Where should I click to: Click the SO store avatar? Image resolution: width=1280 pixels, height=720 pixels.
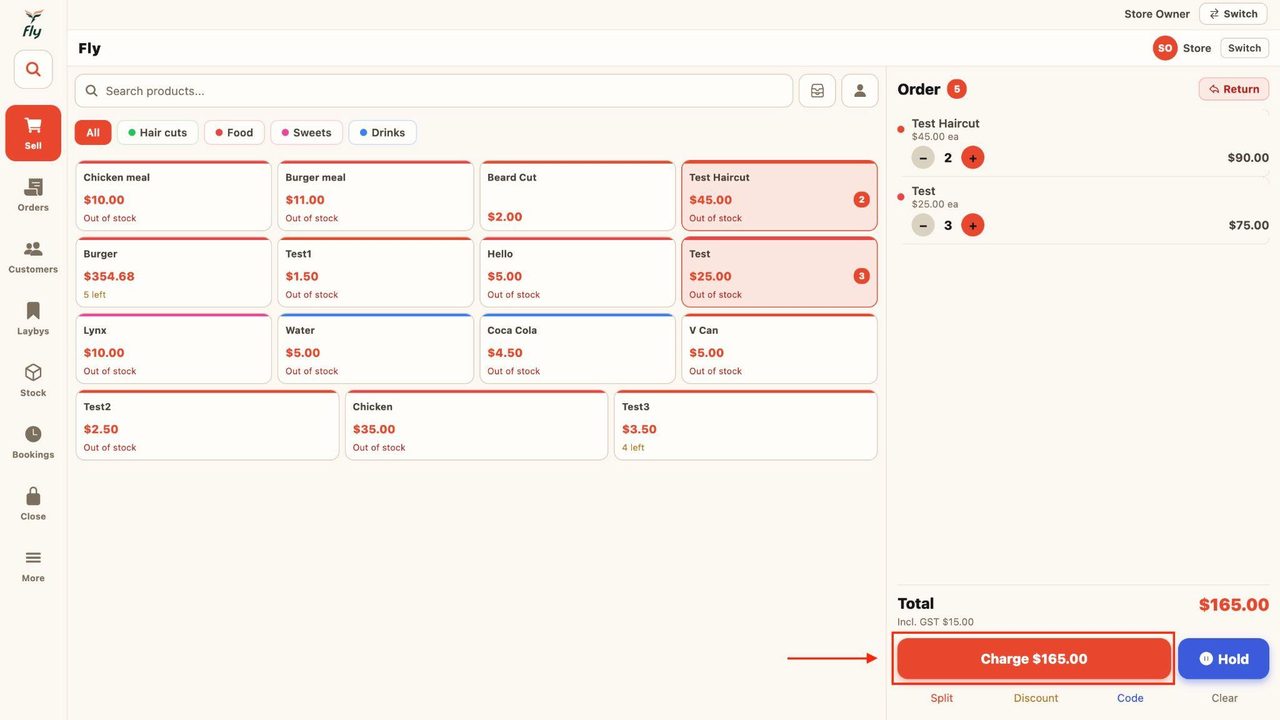pyautogui.click(x=1165, y=48)
